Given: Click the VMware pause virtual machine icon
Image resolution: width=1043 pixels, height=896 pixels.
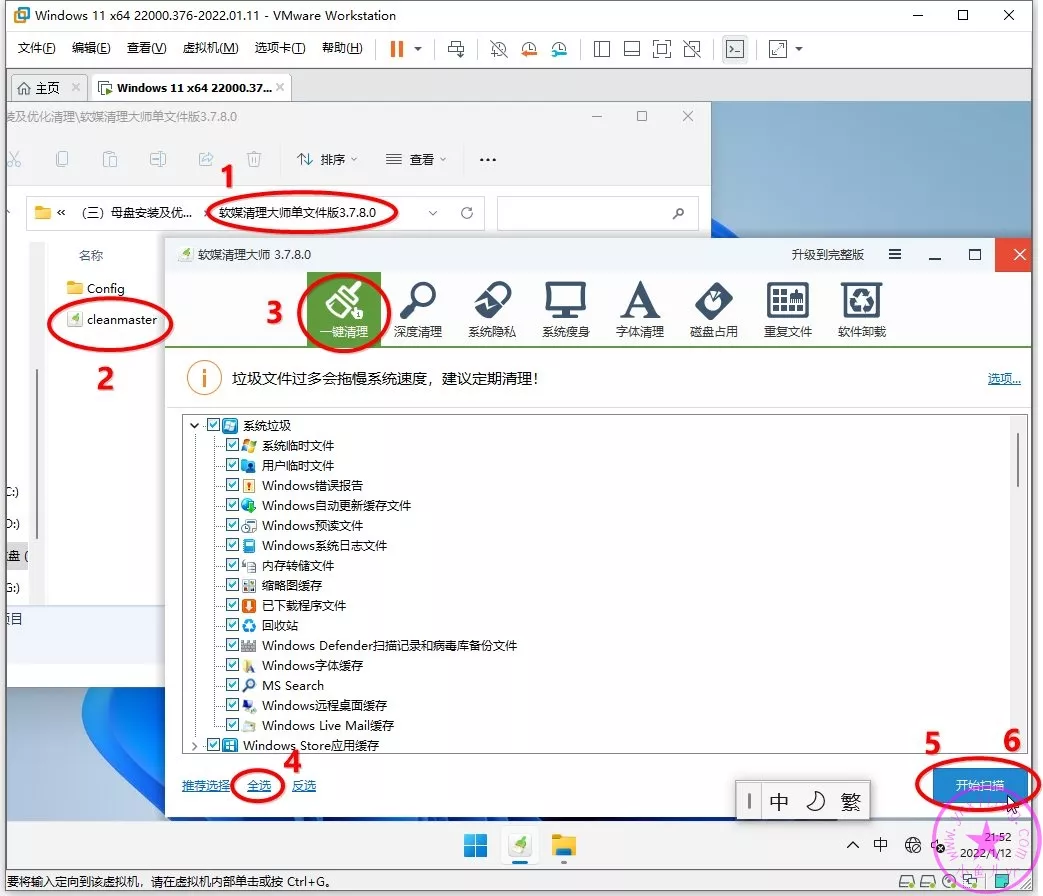Looking at the screenshot, I should point(397,49).
